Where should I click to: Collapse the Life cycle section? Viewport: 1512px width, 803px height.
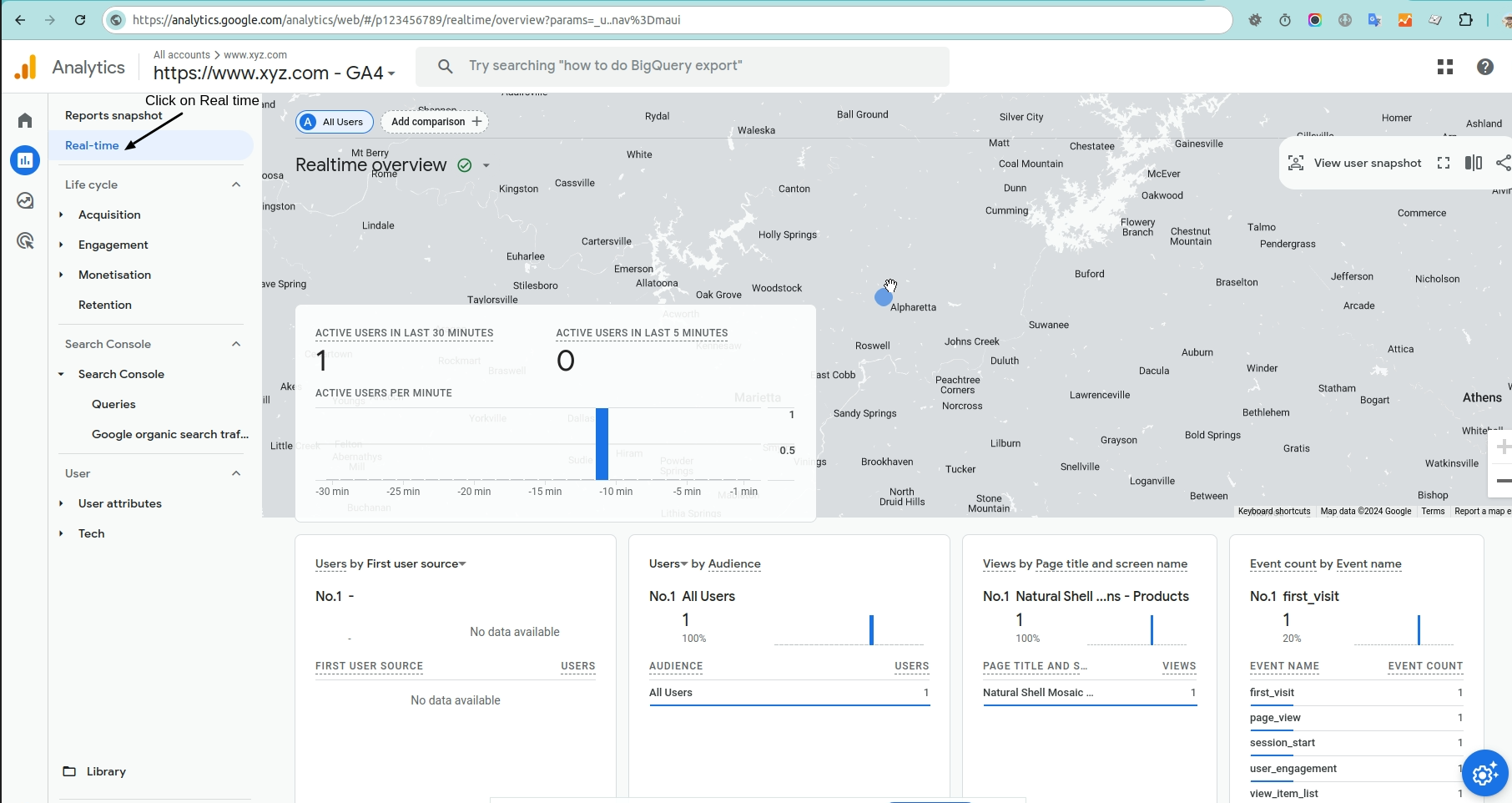click(x=236, y=184)
